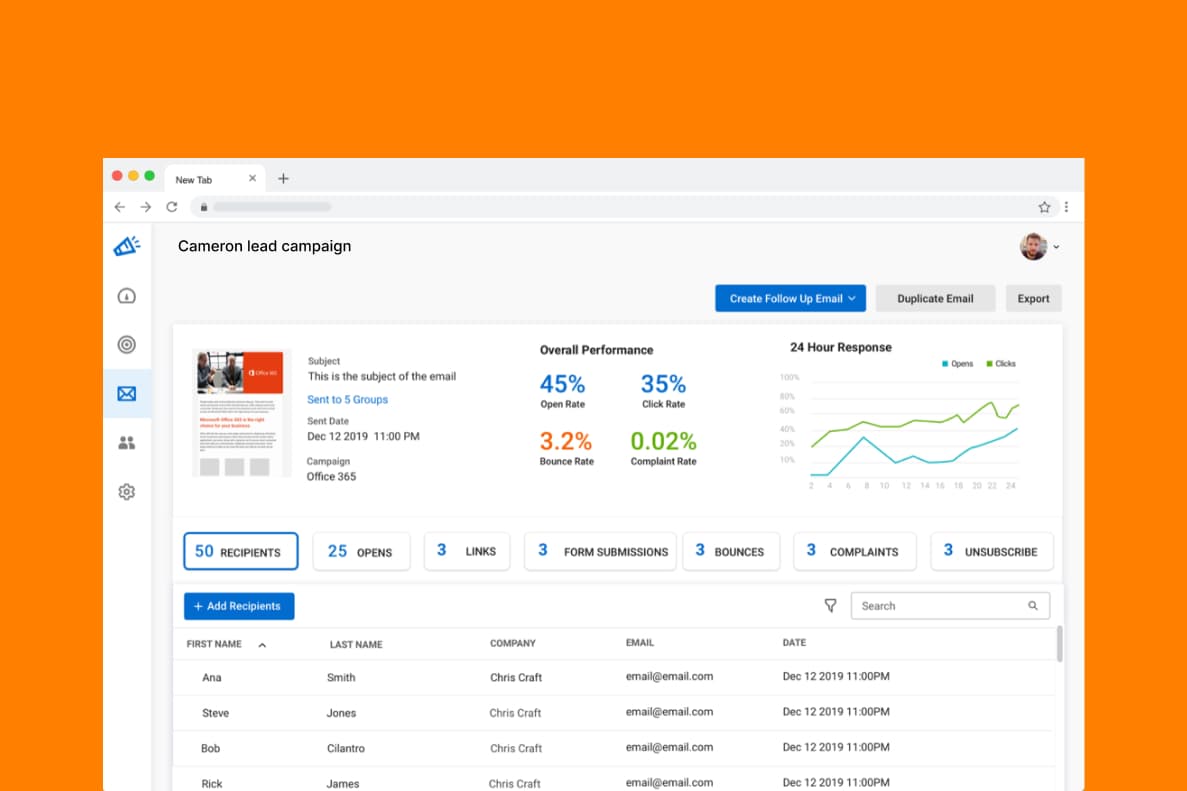Click the Last Name column header
The width and height of the screenshot is (1187, 791).
click(x=356, y=644)
